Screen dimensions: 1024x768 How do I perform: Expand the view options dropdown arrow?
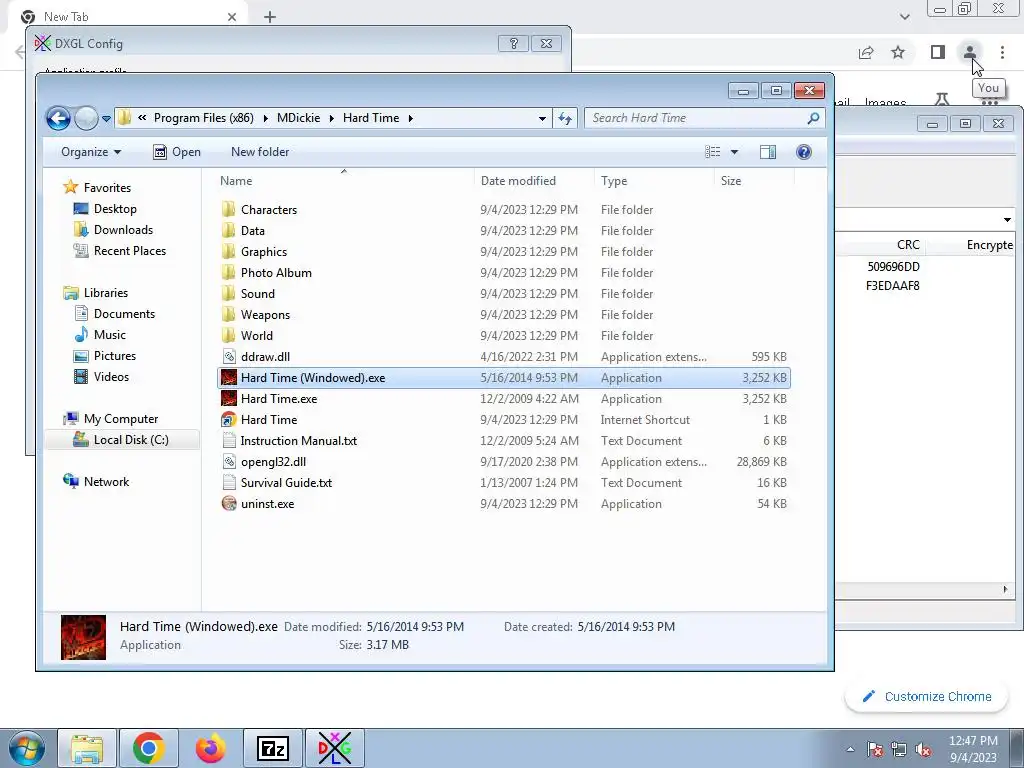coord(734,152)
